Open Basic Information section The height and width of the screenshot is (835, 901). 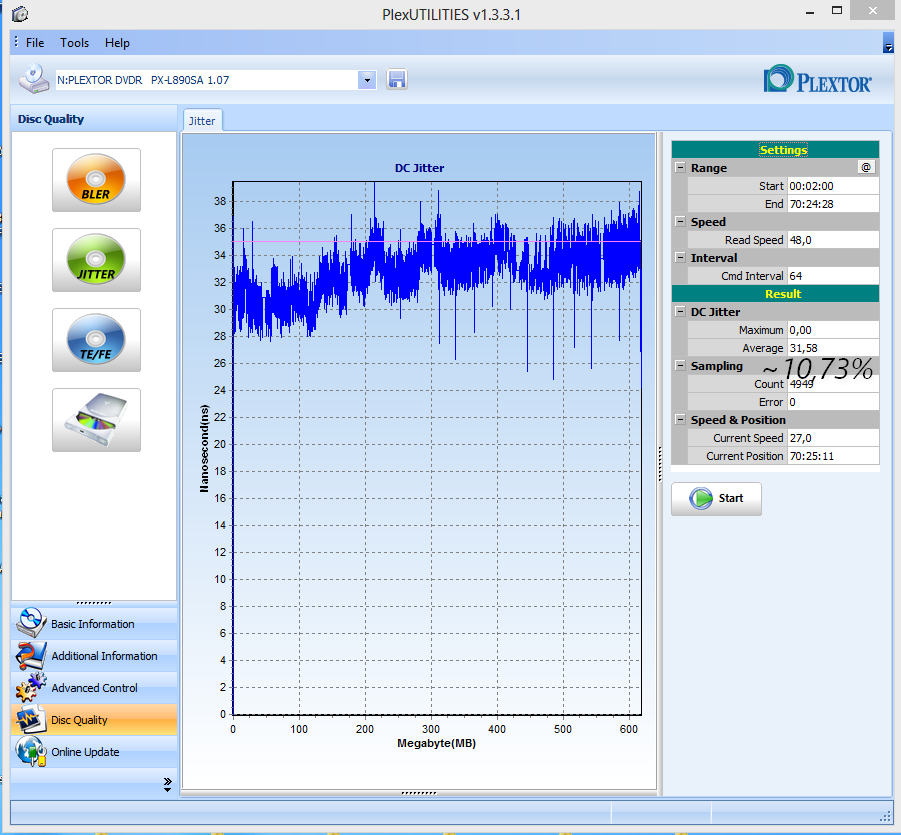[94, 624]
